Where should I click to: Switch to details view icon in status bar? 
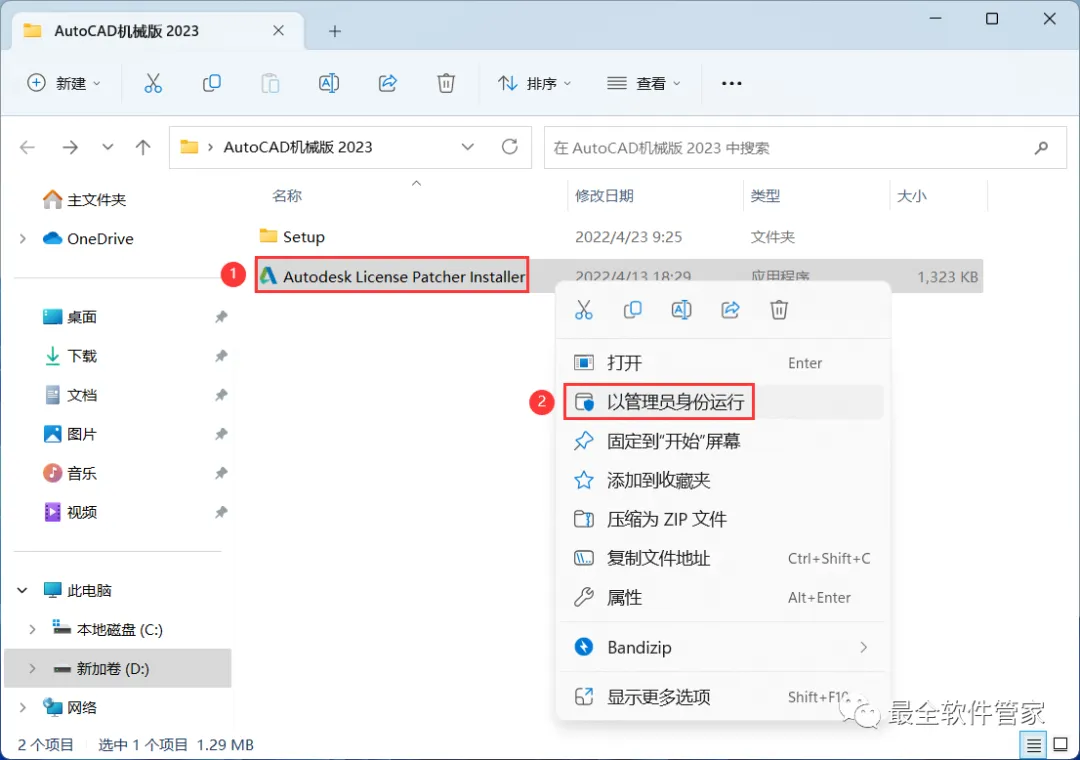(1033, 745)
